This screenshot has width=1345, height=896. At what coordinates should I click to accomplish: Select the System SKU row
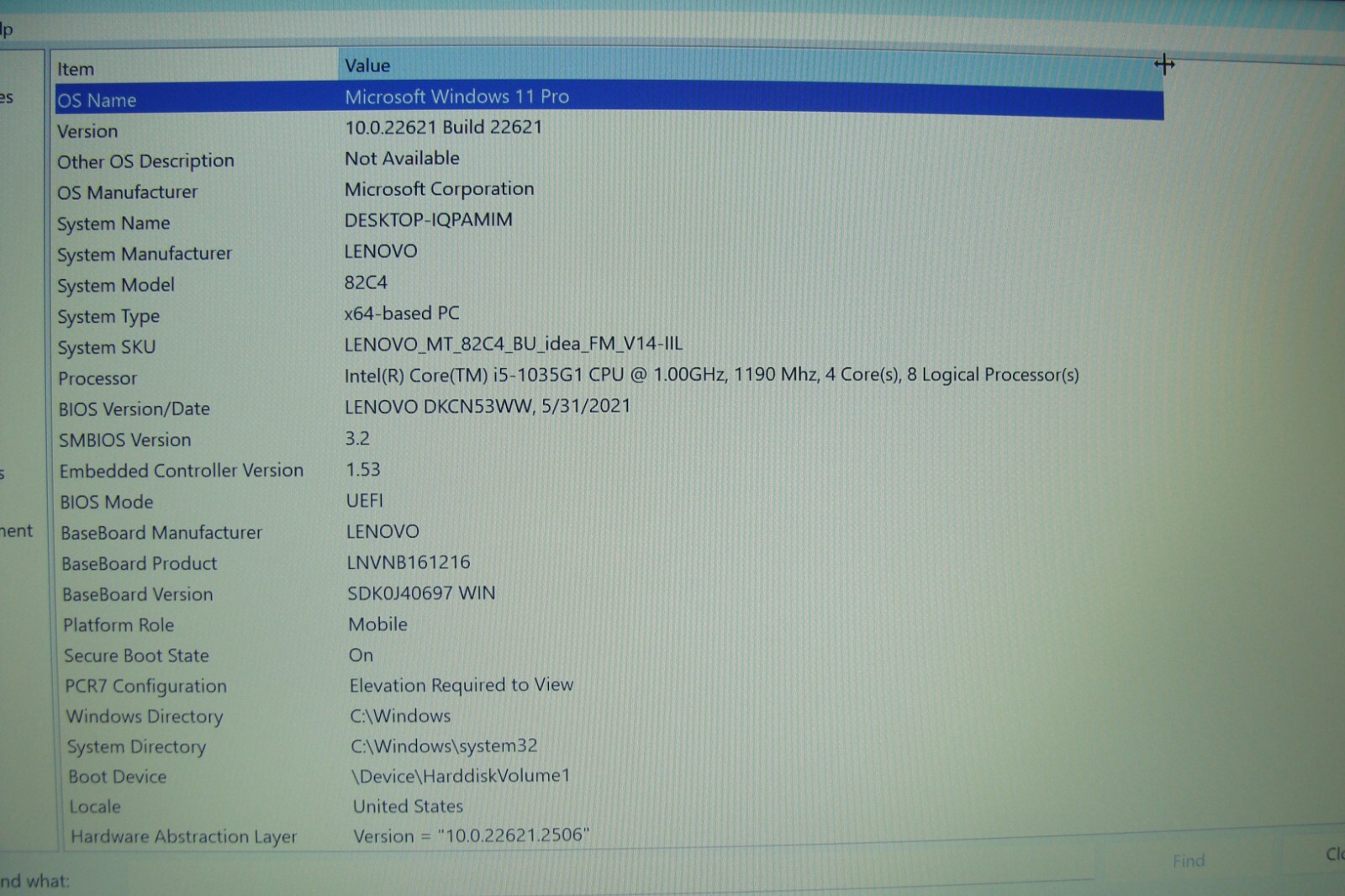point(107,347)
